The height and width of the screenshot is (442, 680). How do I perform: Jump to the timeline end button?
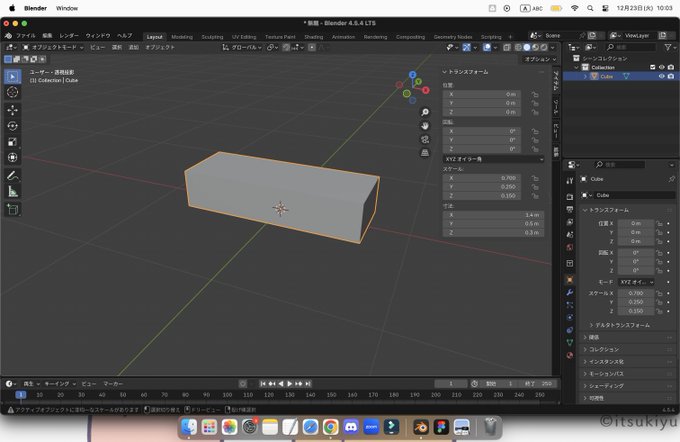click(x=308, y=384)
